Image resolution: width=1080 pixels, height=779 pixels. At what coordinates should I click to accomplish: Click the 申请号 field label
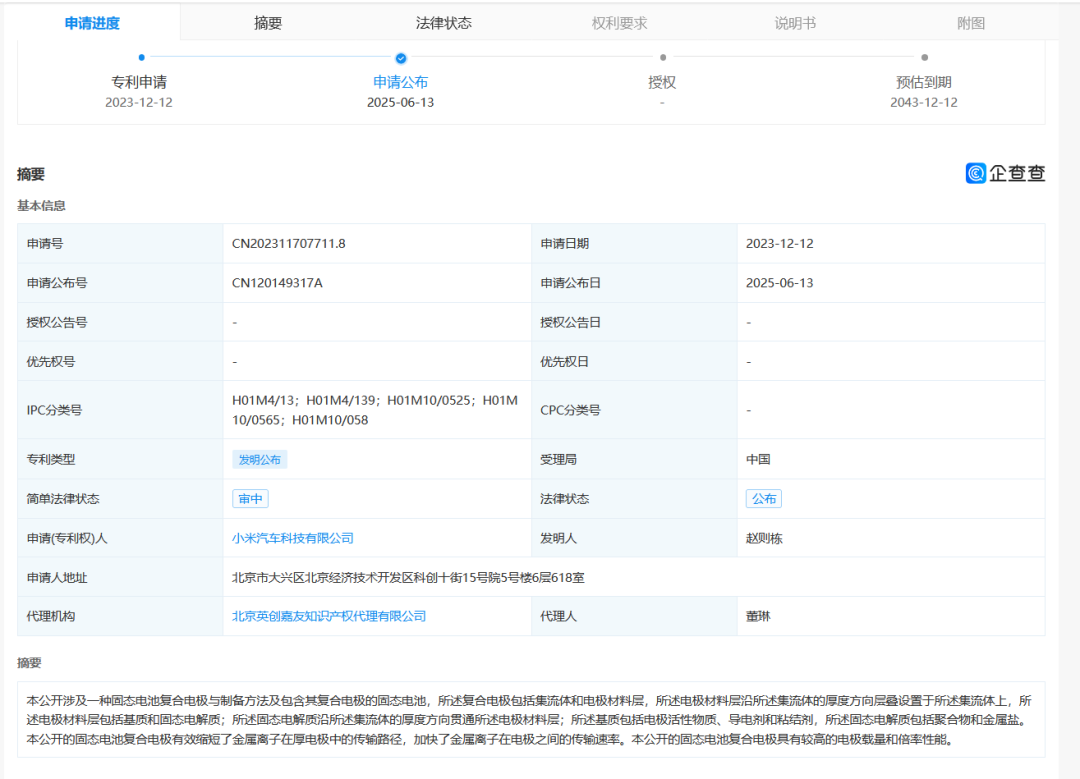coord(45,243)
